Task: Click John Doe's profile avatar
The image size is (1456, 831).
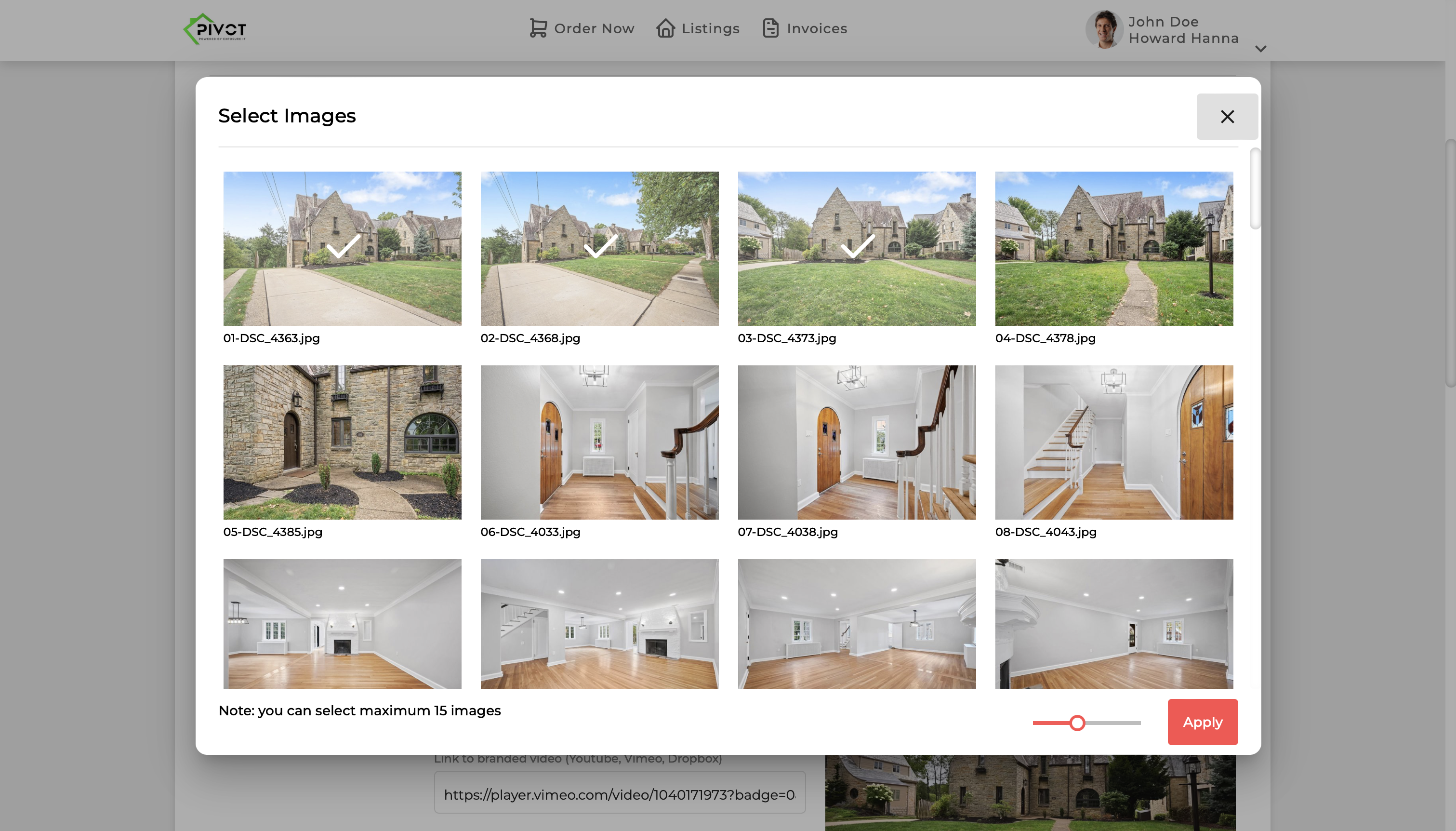Action: (1104, 29)
